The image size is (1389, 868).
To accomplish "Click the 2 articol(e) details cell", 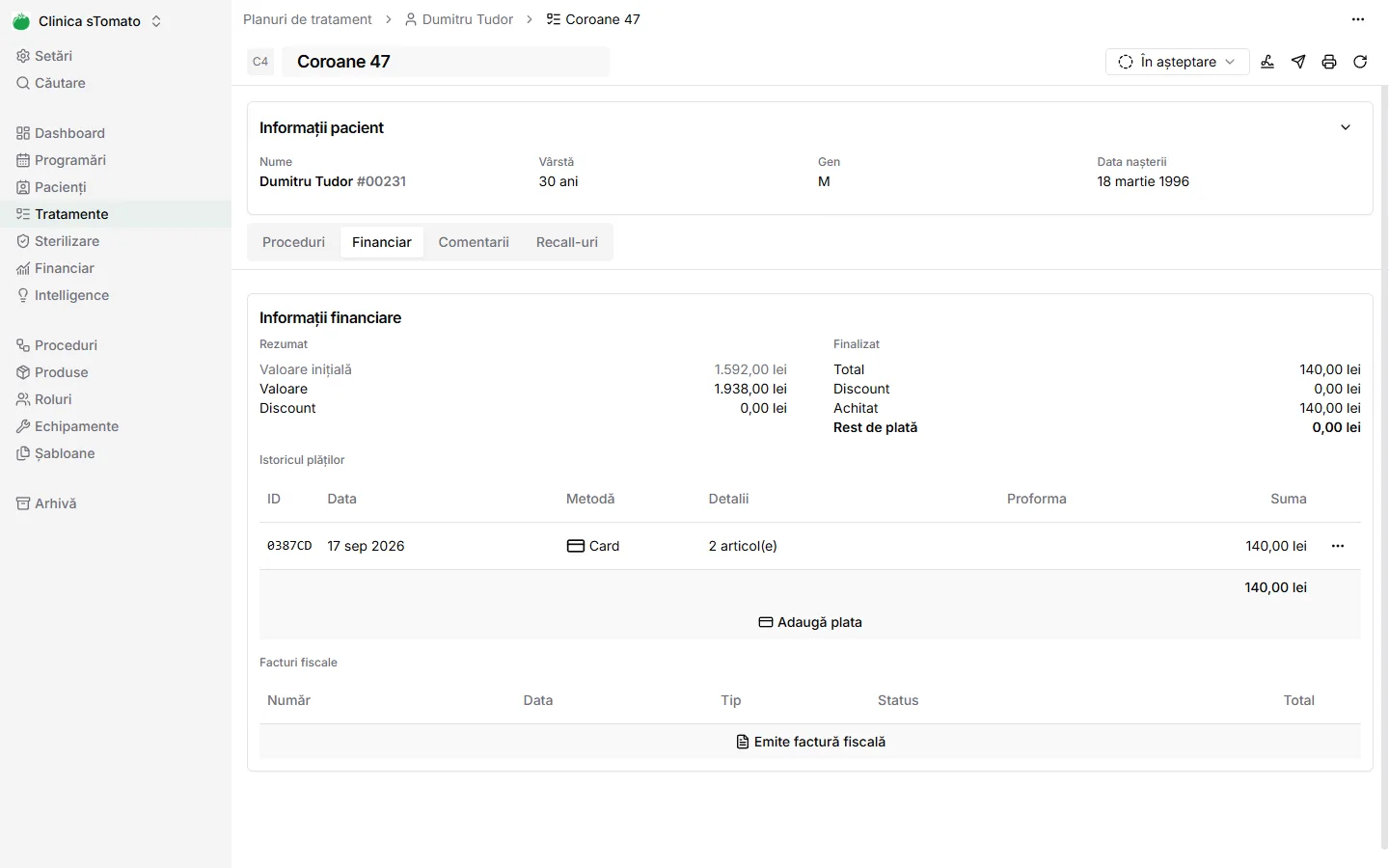I will pos(743,546).
